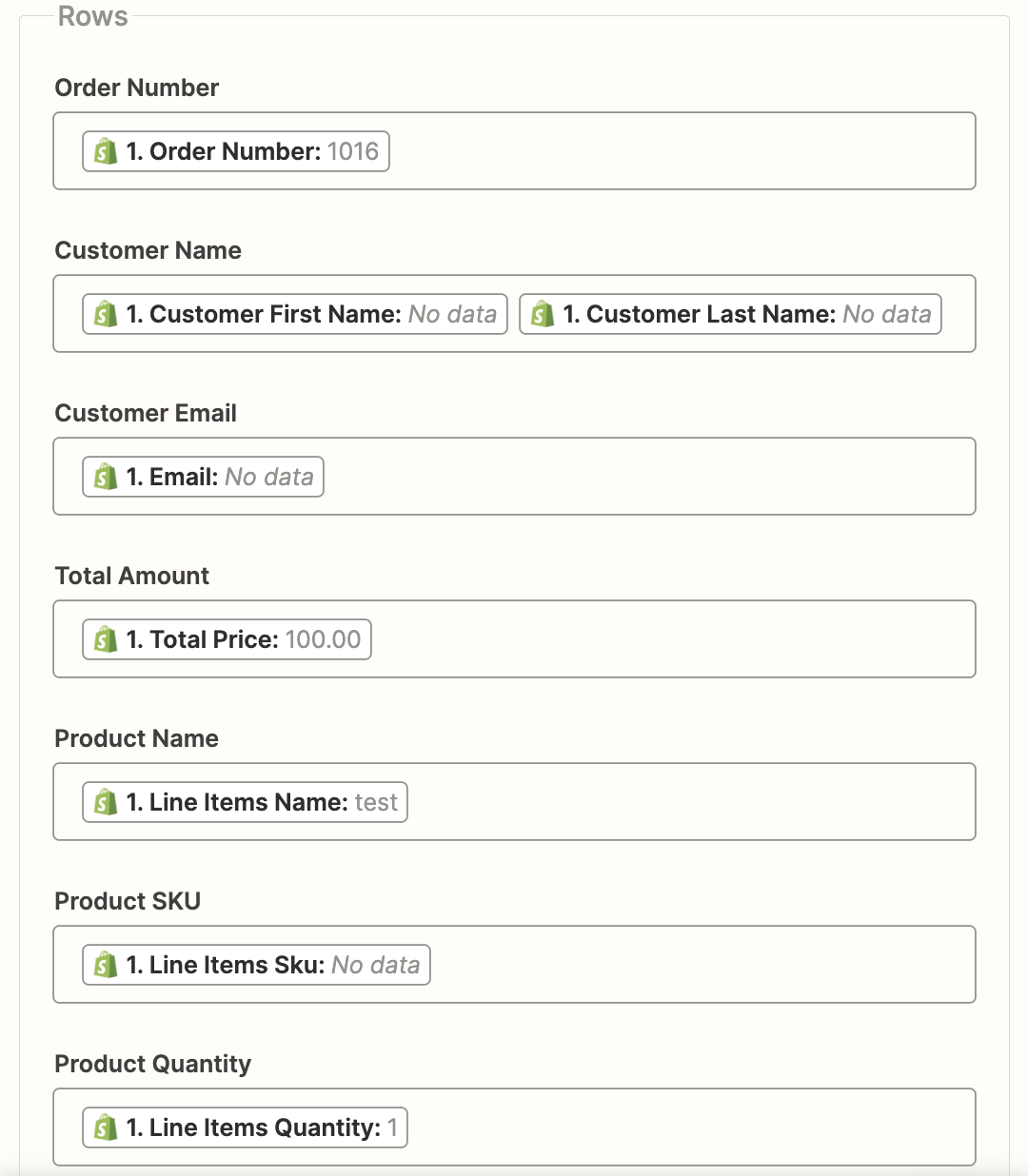
Task: Click the Shopify icon in Line Items Sku pill
Action: pyautogui.click(x=104, y=964)
